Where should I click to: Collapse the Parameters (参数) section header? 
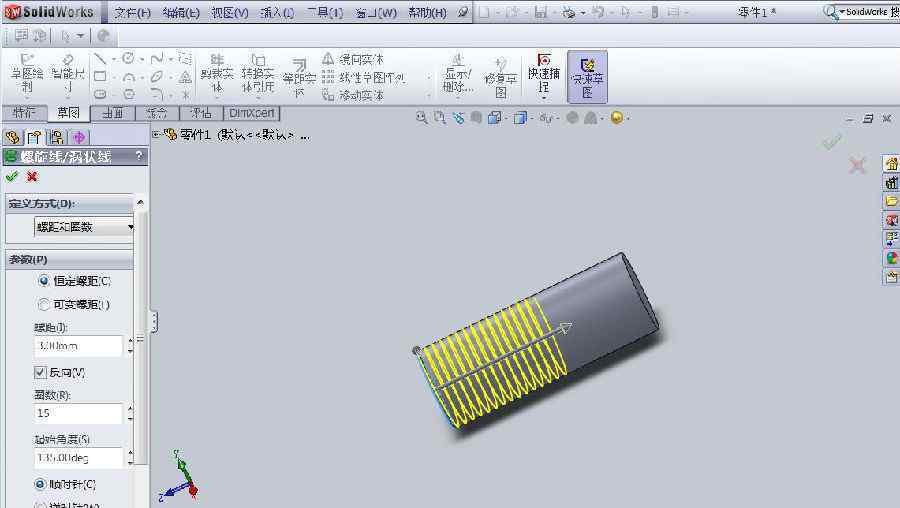pyautogui.click(x=72, y=259)
